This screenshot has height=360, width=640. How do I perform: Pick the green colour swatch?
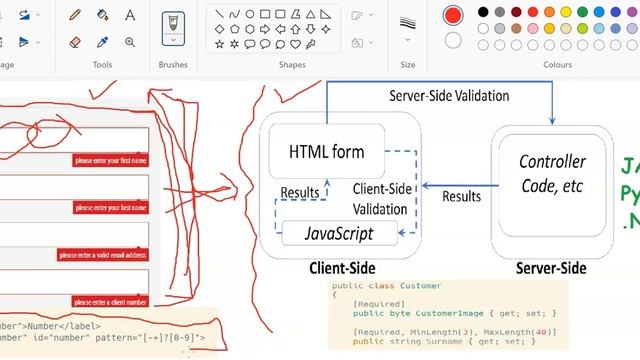coord(582,12)
